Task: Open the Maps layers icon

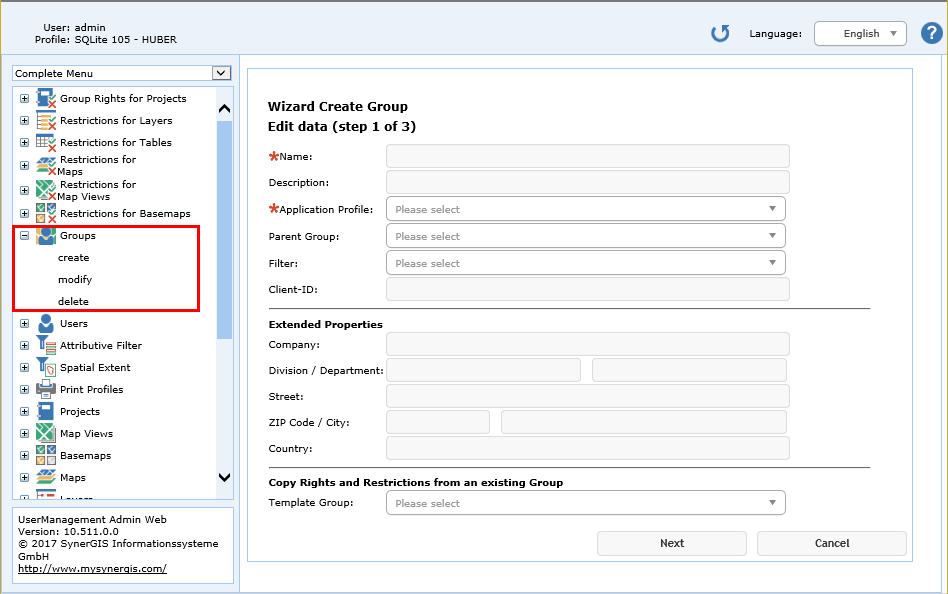Action: [x=45, y=477]
